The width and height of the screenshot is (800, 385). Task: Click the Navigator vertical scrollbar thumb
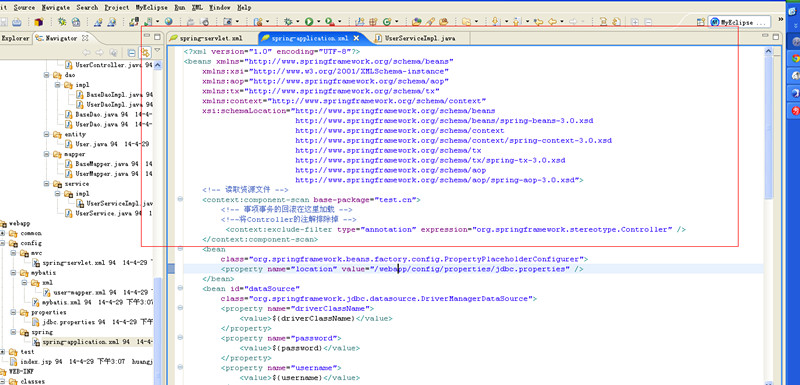coord(158,331)
